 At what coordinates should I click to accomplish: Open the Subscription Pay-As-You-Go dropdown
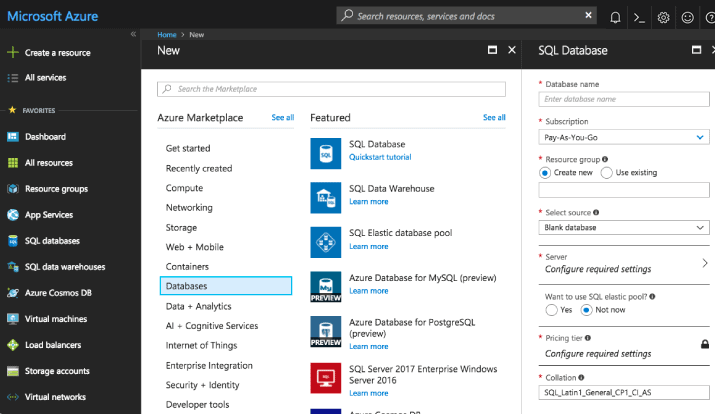[x=624, y=137]
